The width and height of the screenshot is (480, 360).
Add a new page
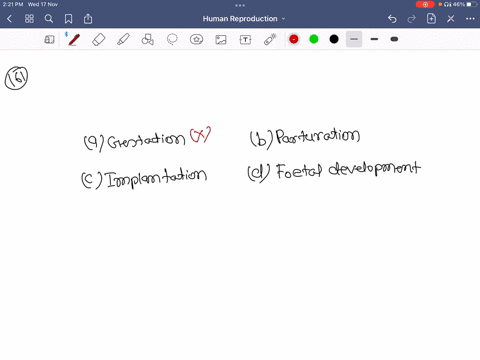click(x=431, y=19)
